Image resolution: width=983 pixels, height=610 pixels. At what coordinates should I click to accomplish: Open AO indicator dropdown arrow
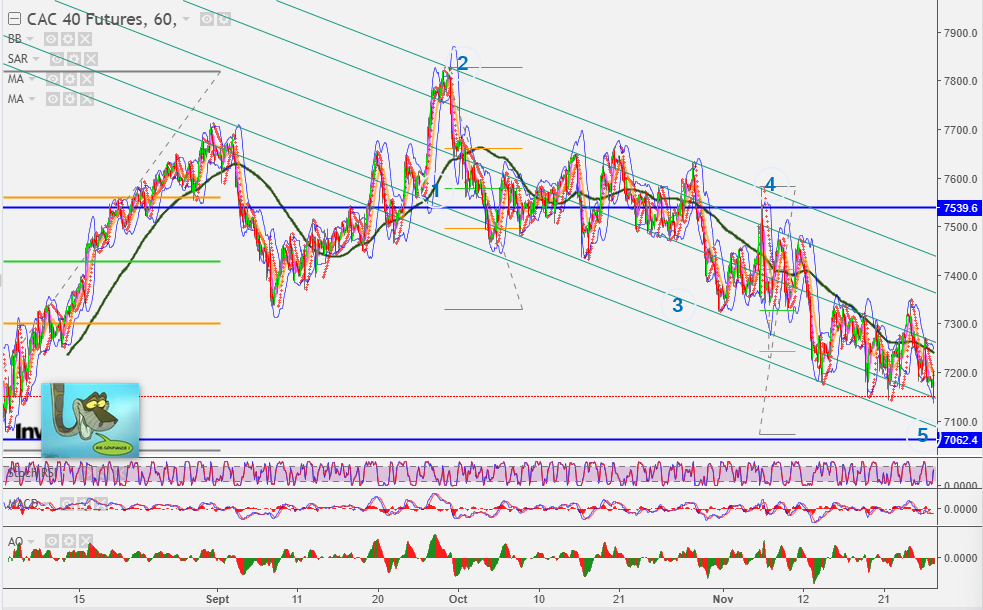coord(31,541)
